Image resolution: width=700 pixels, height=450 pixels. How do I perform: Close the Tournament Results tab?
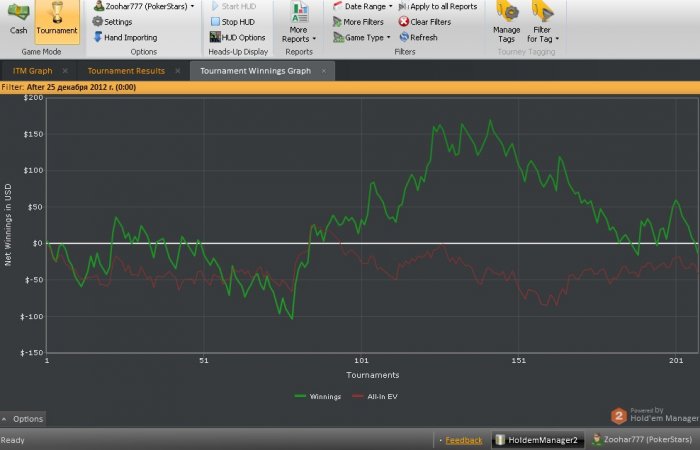[178, 71]
